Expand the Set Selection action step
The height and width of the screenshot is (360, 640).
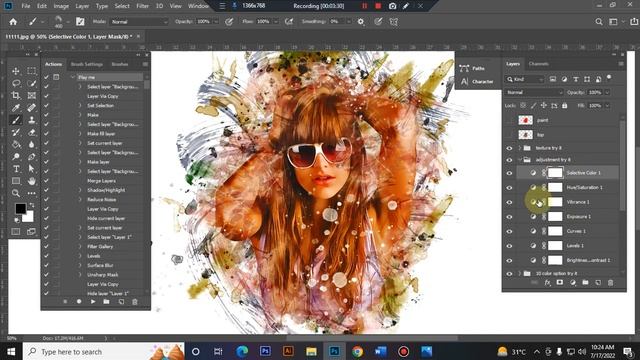click(80, 105)
